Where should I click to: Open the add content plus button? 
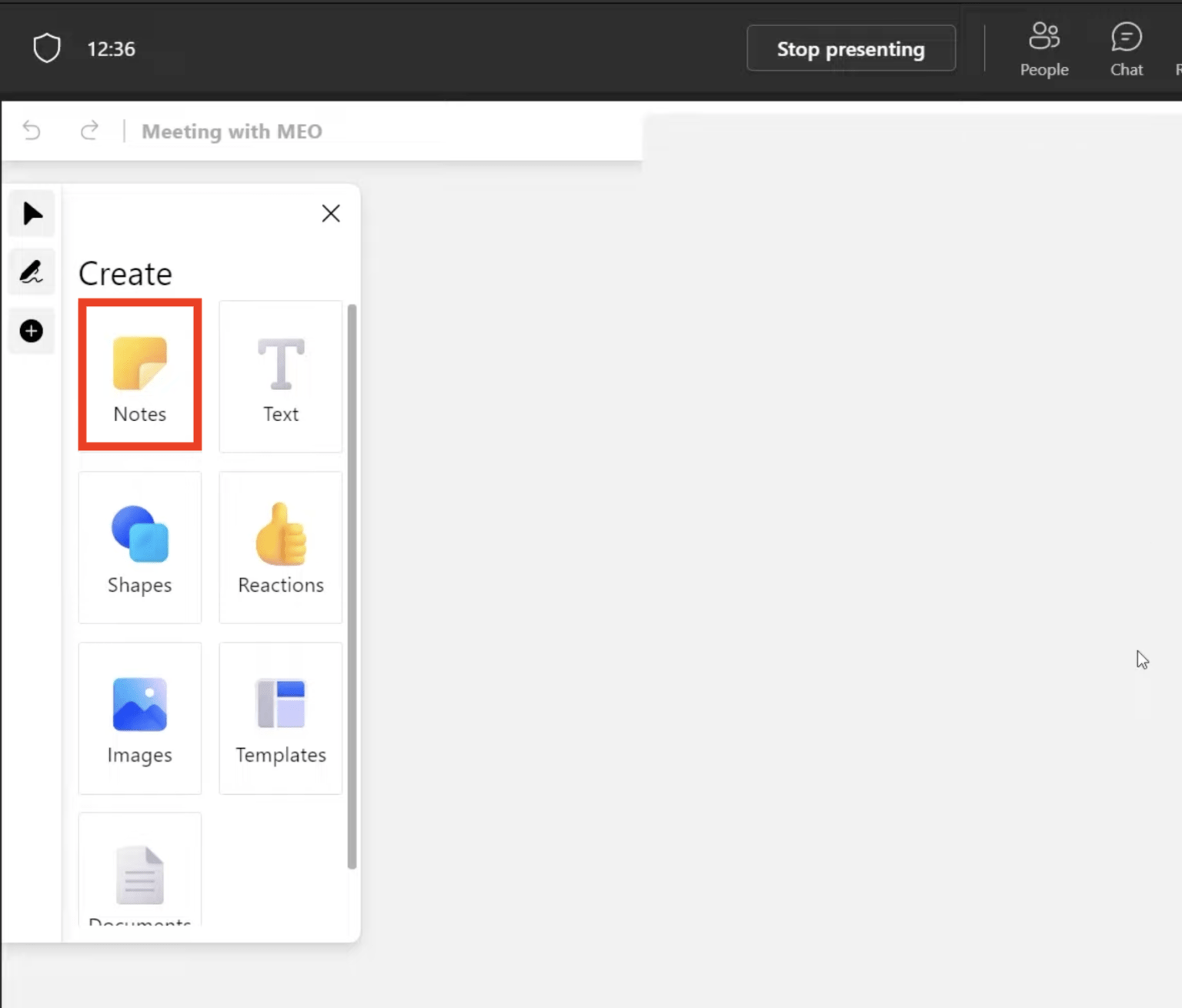point(32,331)
